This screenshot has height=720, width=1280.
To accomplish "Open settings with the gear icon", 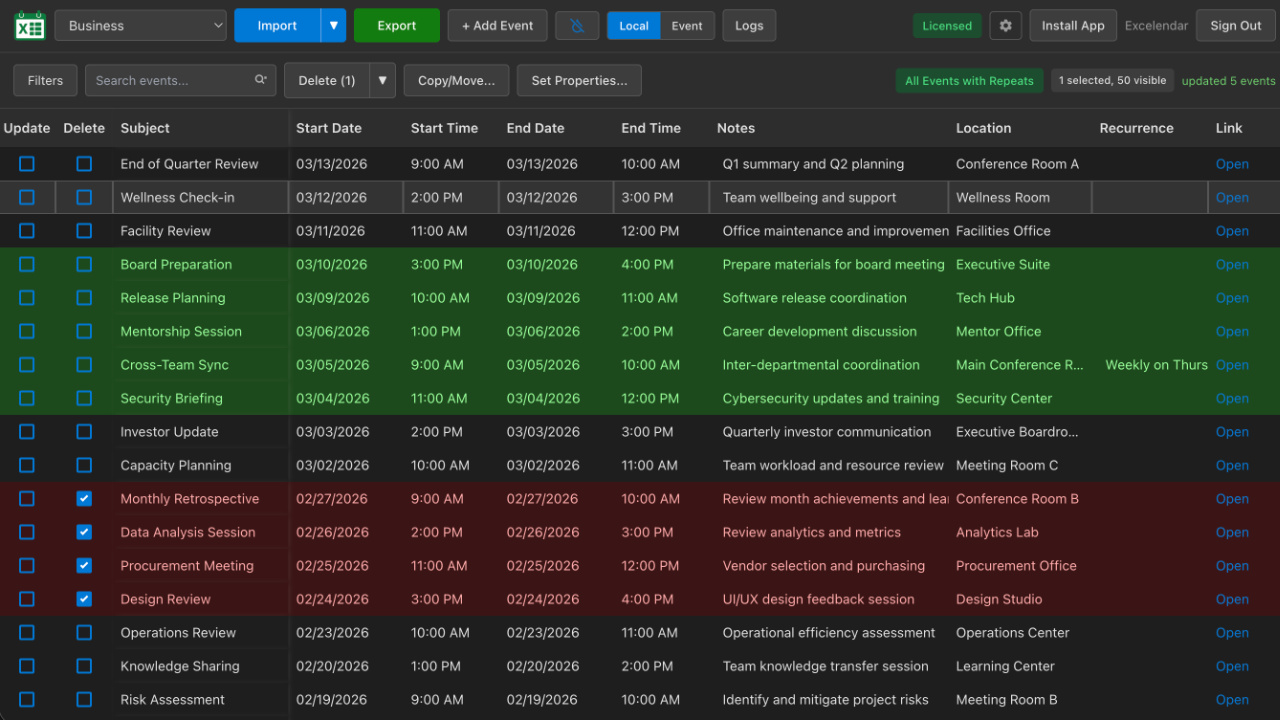I will tap(1005, 26).
